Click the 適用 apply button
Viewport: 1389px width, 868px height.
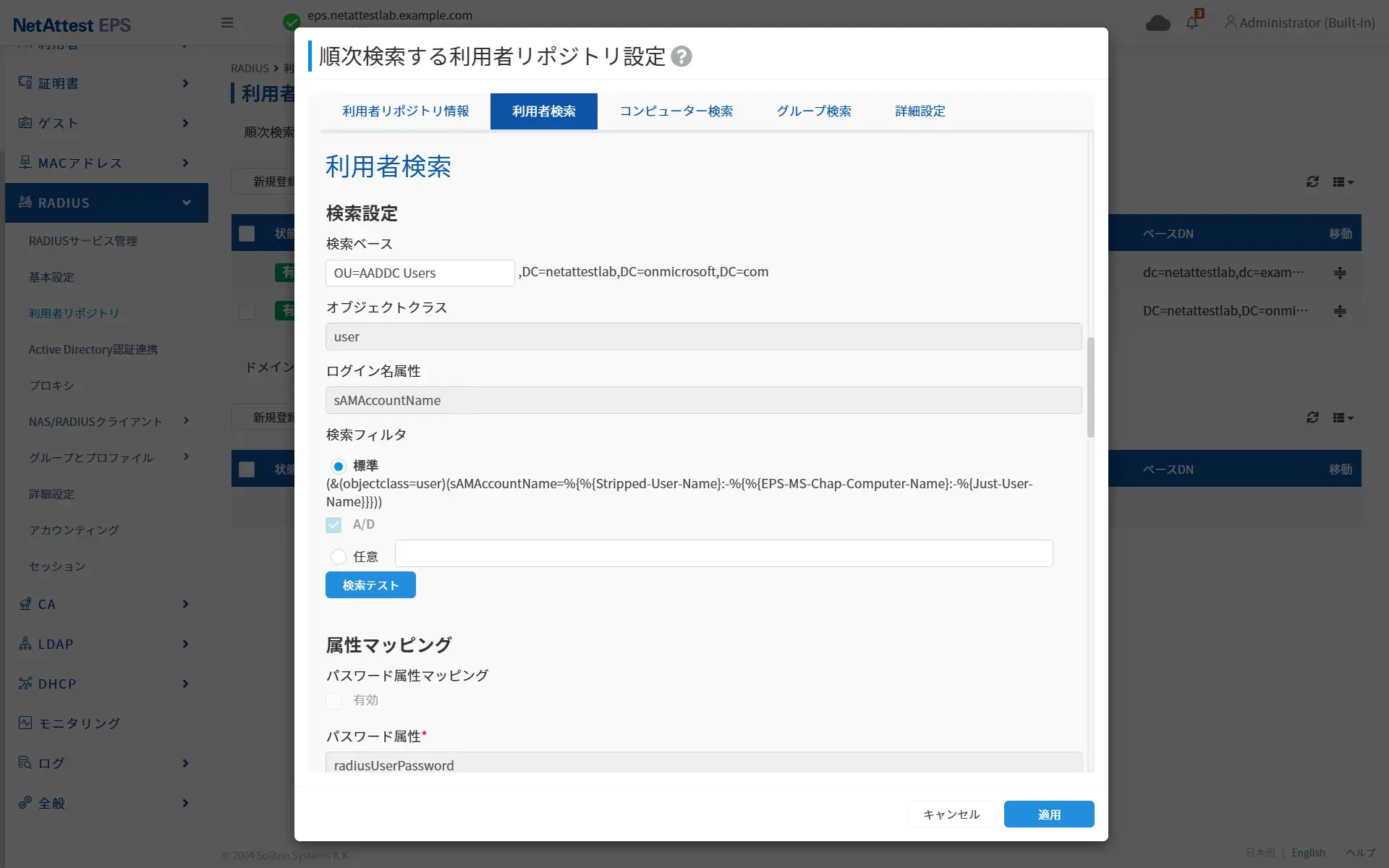click(x=1048, y=814)
